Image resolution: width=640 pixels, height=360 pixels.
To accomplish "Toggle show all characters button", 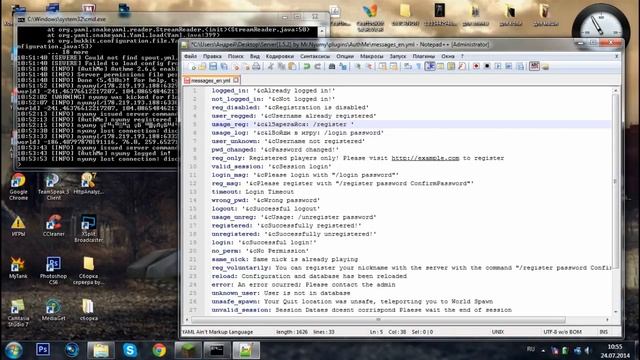I will click(x=418, y=66).
